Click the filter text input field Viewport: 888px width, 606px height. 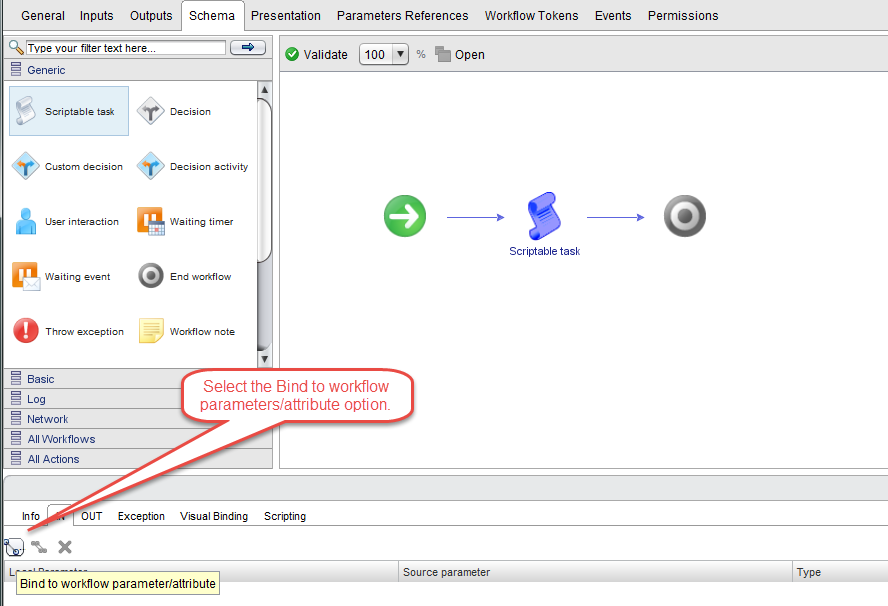coord(125,47)
